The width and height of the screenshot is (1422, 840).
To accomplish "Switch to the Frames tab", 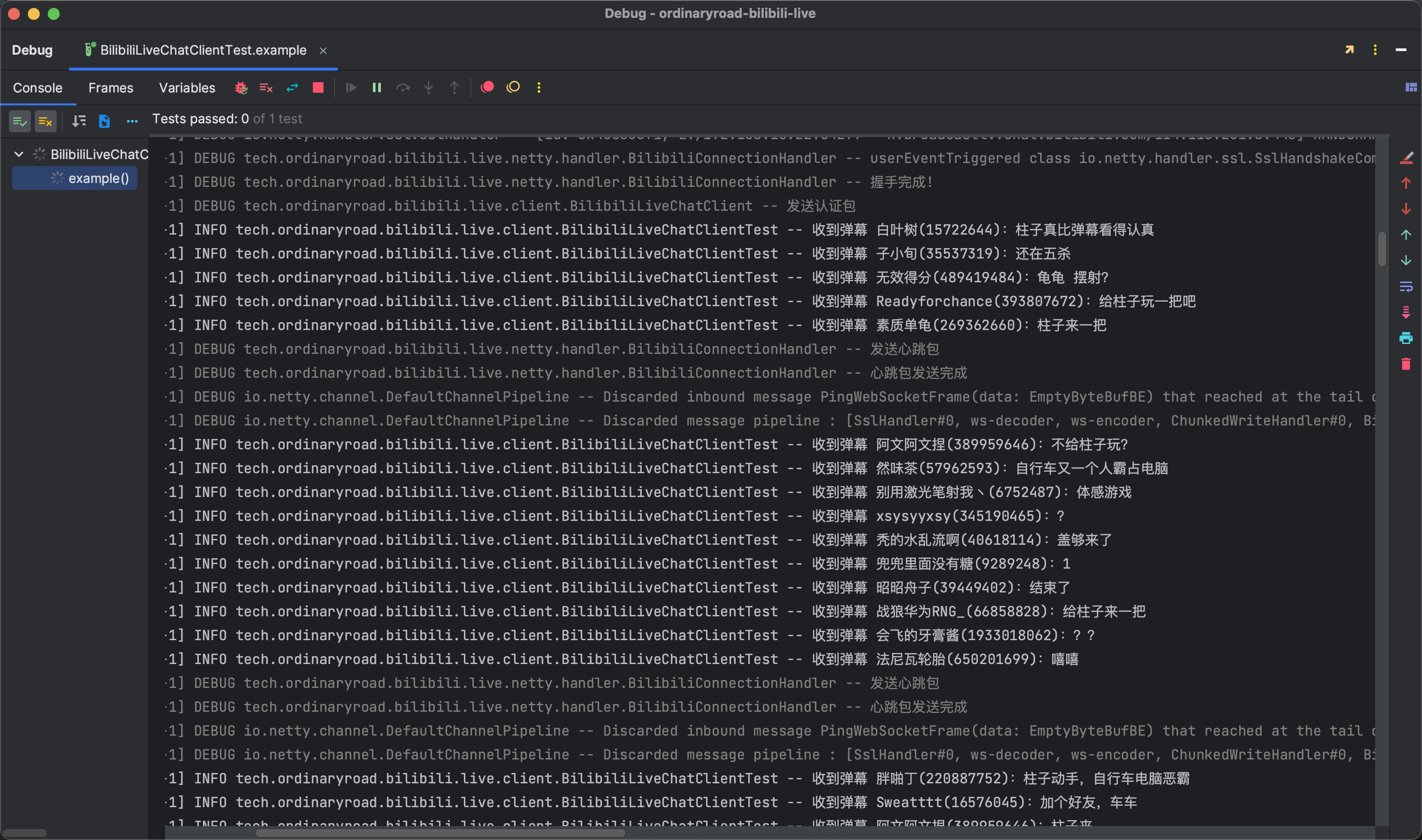I will [x=110, y=88].
